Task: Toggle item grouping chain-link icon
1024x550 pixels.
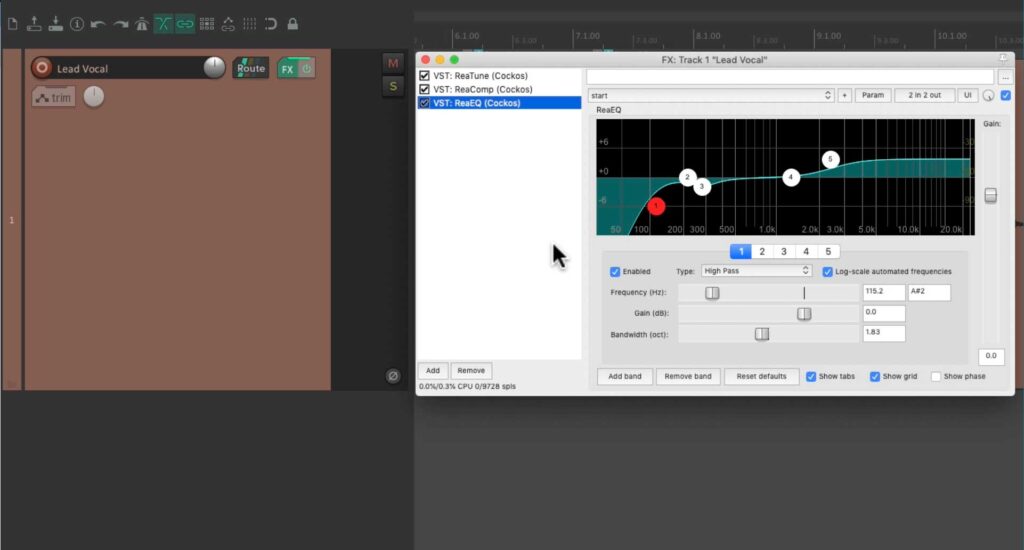Action: (185, 24)
